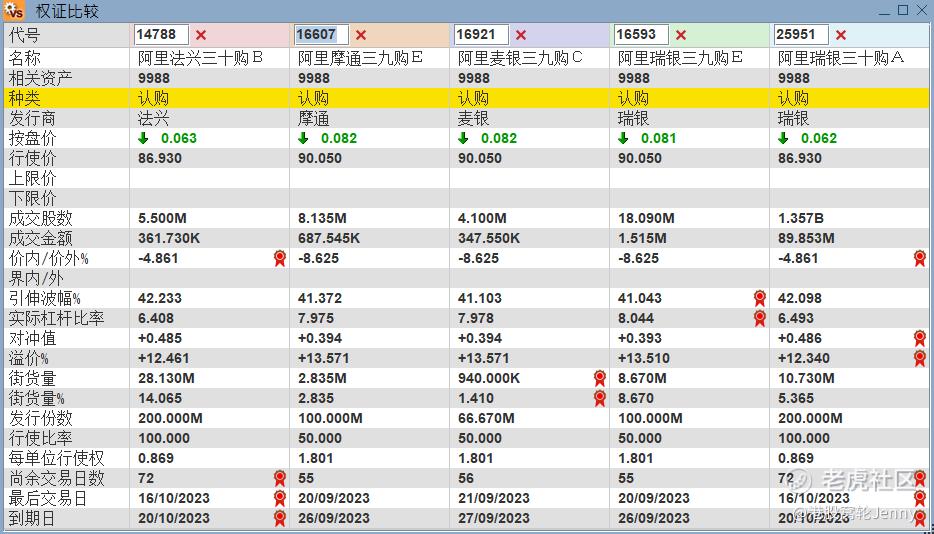The image size is (934, 534).
Task: Click the award badge beside 街货量 940.000K
Action: (600, 378)
